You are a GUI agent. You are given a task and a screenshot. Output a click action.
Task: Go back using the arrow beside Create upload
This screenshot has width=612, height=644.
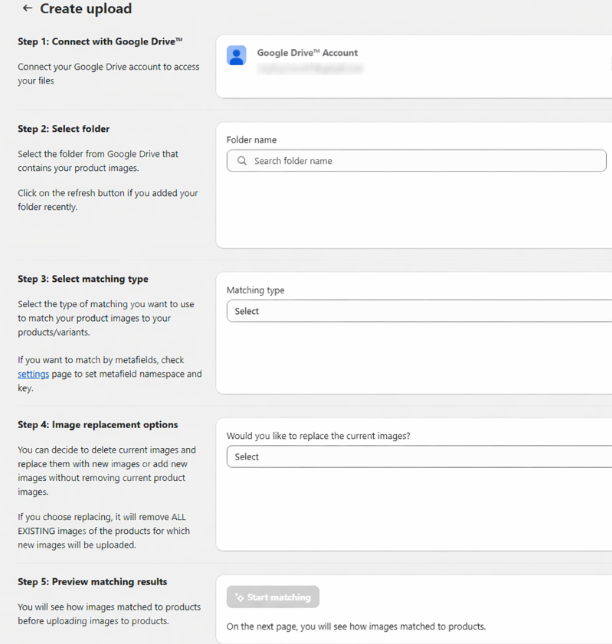pyautogui.click(x=27, y=9)
